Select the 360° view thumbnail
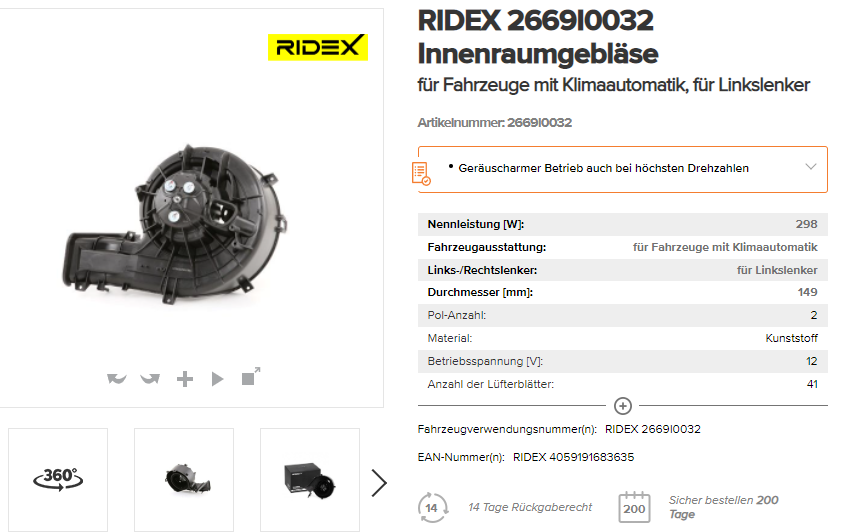Screen dimensions: 841x532 [x=58, y=479]
